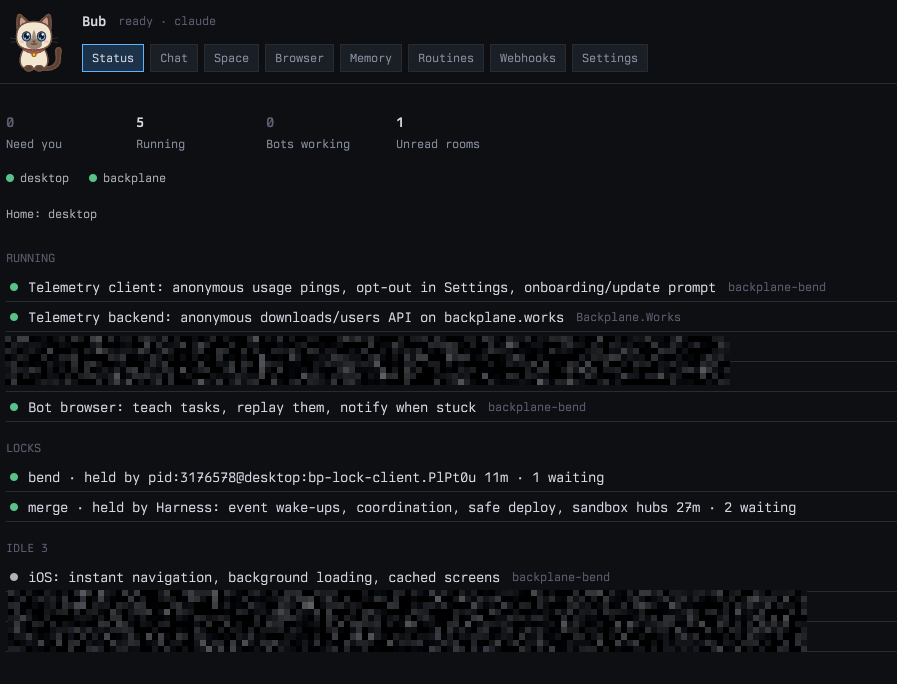897x684 pixels.
Task: Click the grey idle dot beside iOS
Action: 14,577
